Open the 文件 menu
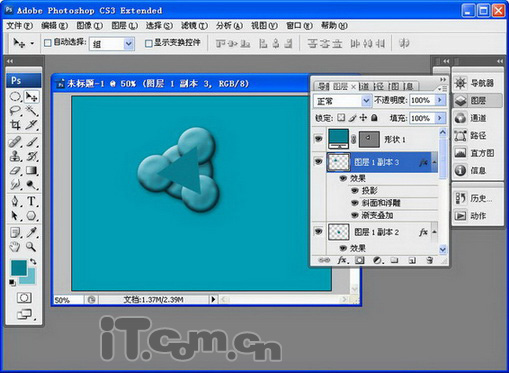 click(20, 25)
